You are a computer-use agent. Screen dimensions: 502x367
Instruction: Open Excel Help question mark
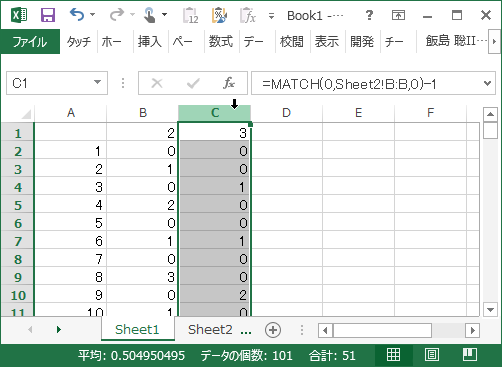pyautogui.click(x=369, y=15)
